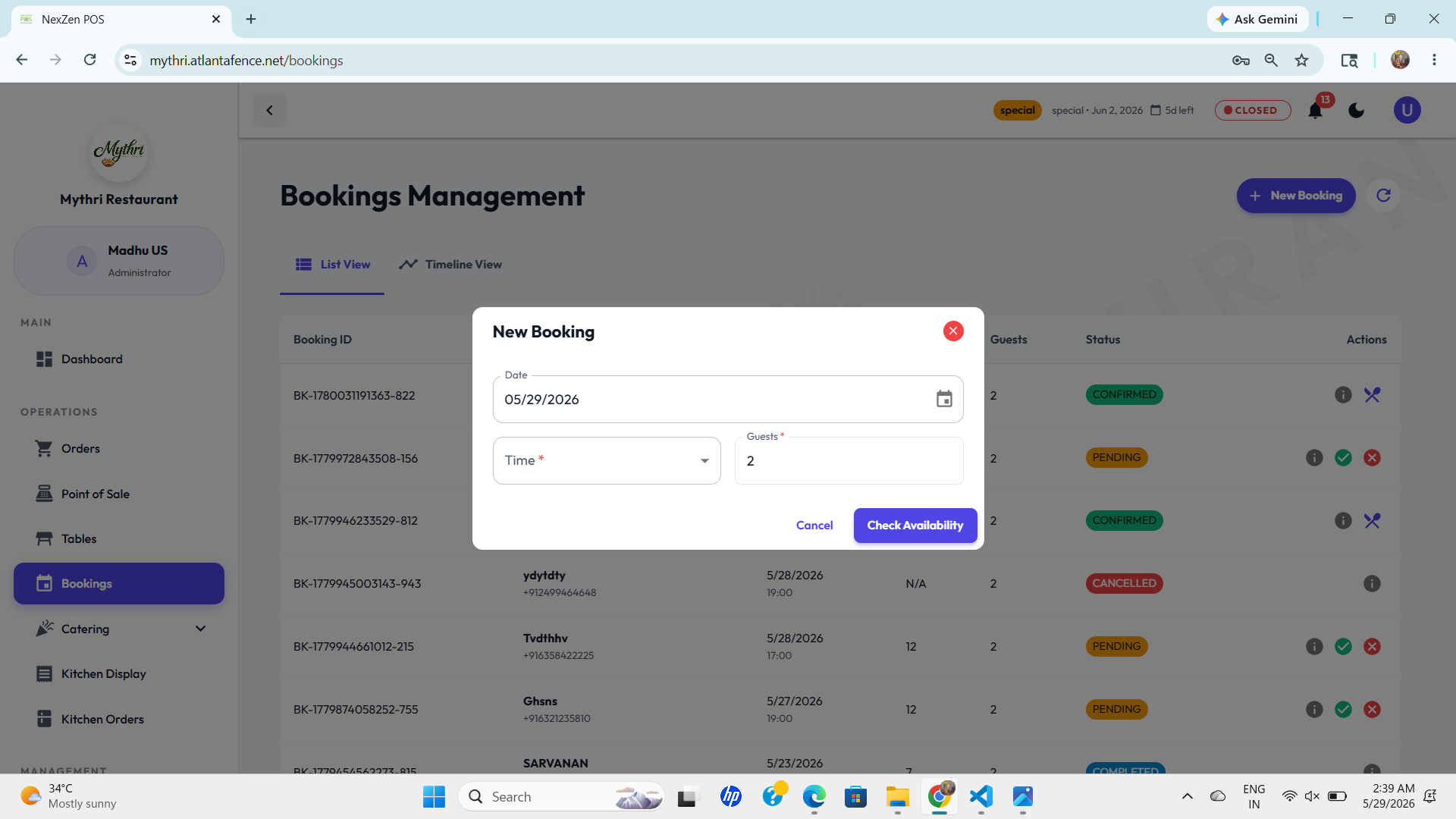Switch to Timeline View tab
The width and height of the screenshot is (1456, 819).
(x=450, y=265)
